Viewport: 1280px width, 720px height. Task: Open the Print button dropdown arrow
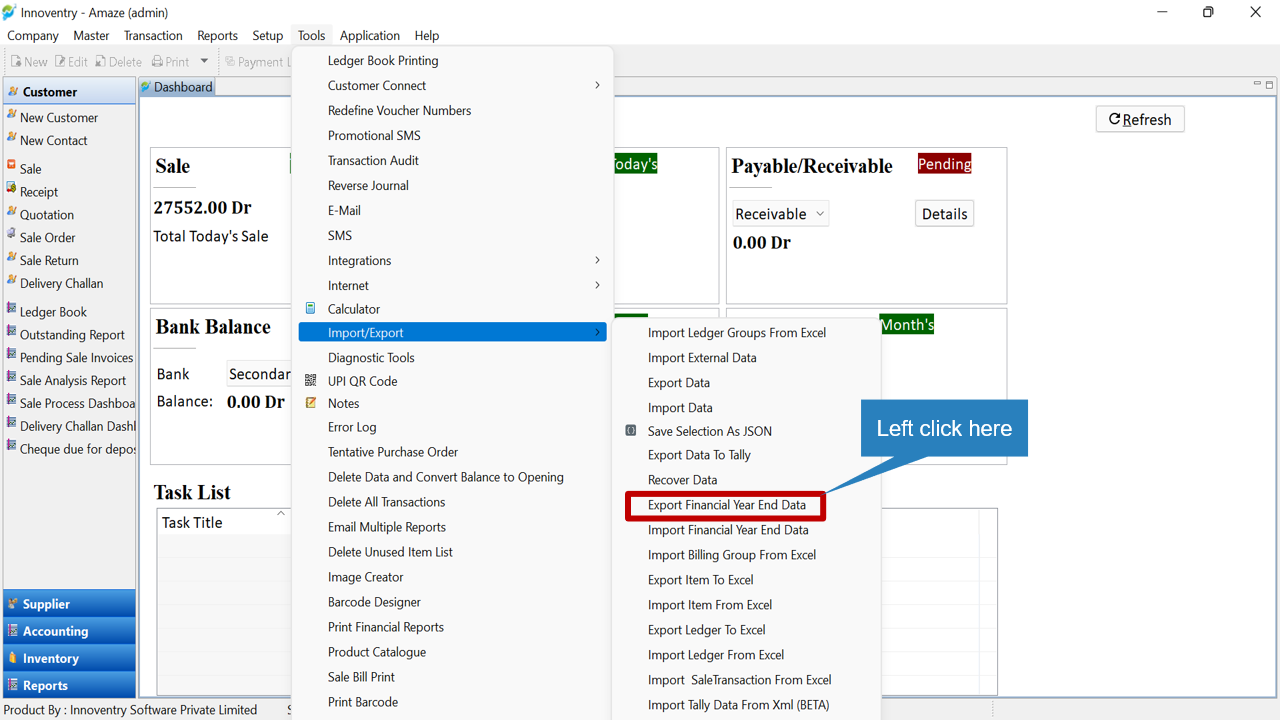click(204, 61)
